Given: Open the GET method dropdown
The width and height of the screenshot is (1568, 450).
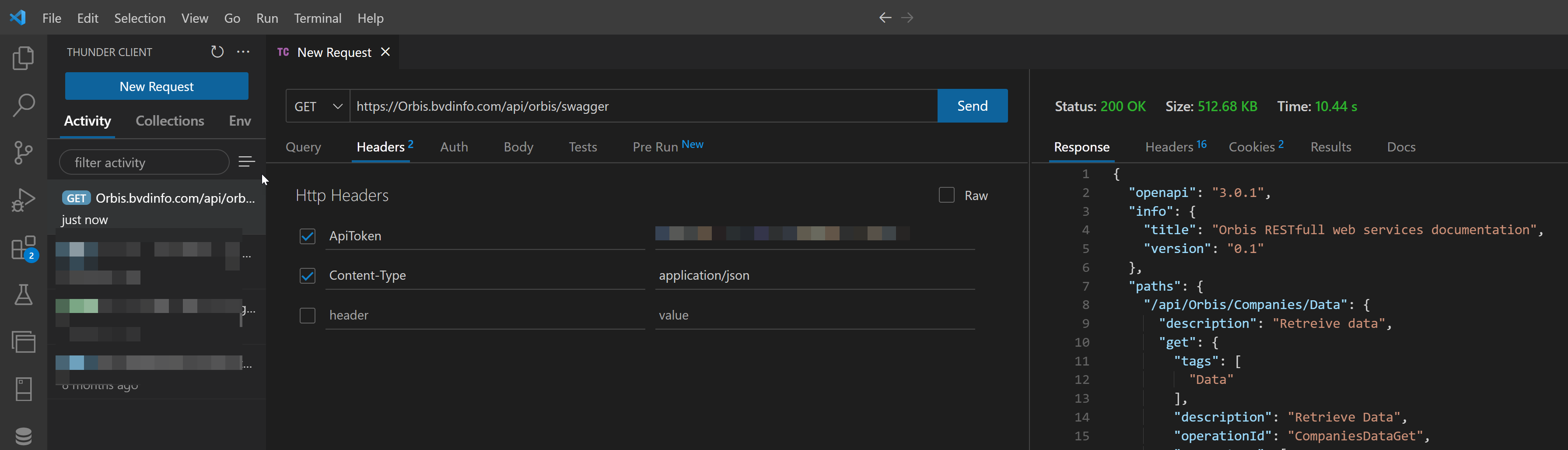Looking at the screenshot, I should pyautogui.click(x=317, y=105).
